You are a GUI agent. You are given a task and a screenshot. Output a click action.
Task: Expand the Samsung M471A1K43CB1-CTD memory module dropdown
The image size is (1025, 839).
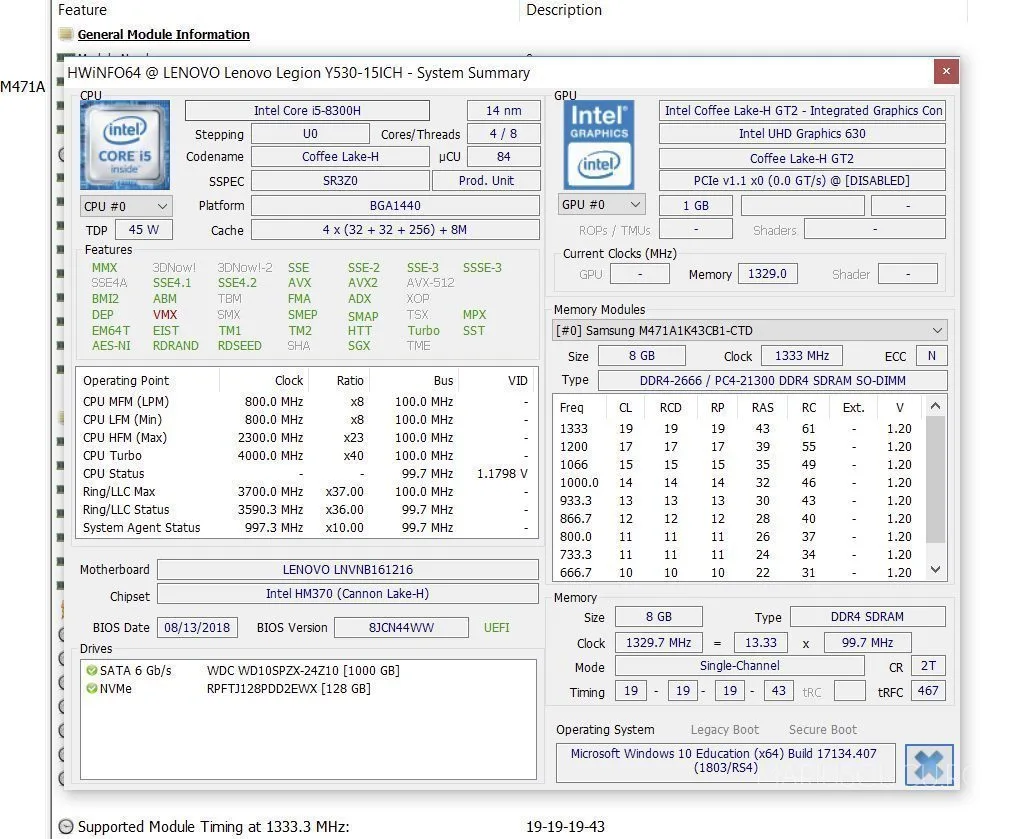[x=749, y=330]
